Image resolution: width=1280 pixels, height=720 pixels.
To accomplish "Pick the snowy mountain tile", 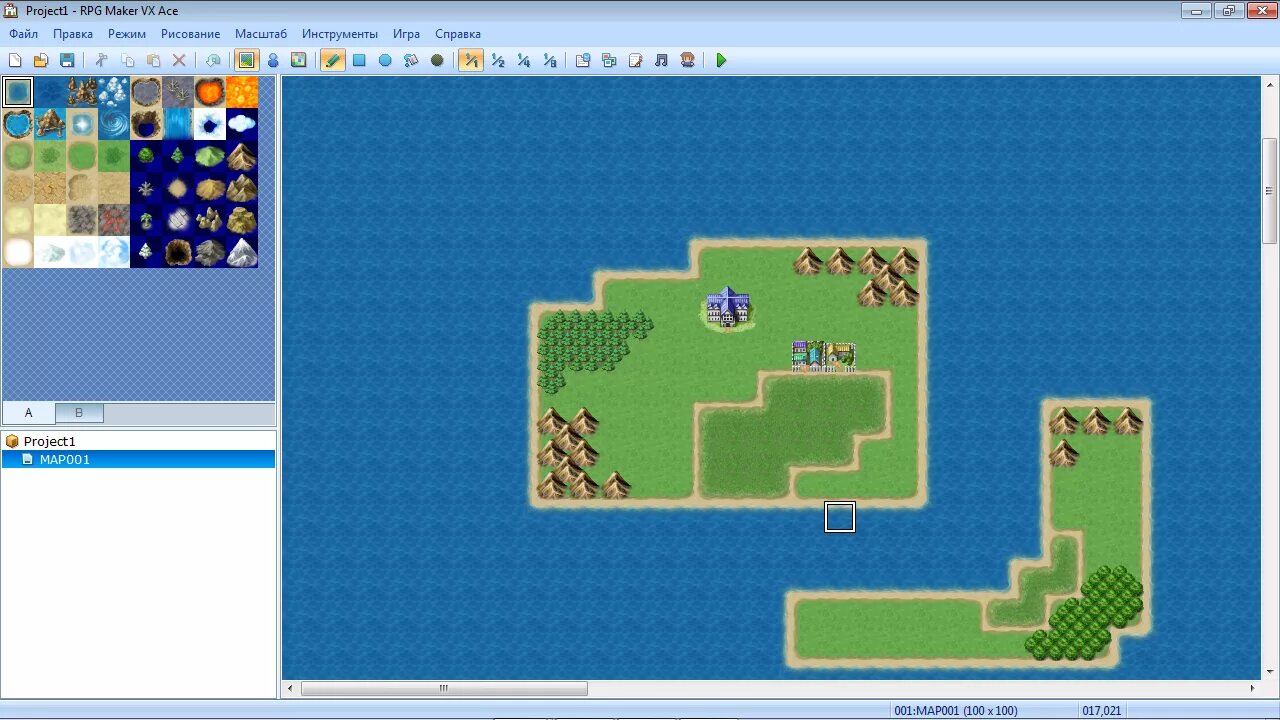I will click(x=242, y=252).
